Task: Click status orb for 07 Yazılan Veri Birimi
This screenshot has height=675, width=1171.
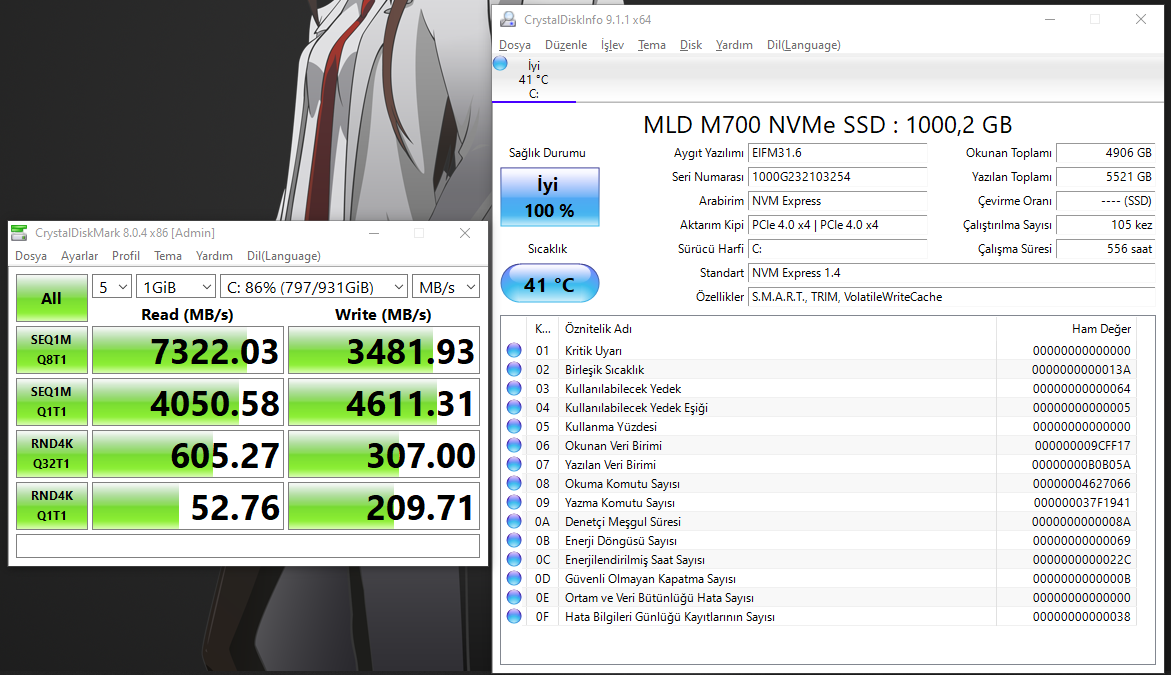Action: 514,464
